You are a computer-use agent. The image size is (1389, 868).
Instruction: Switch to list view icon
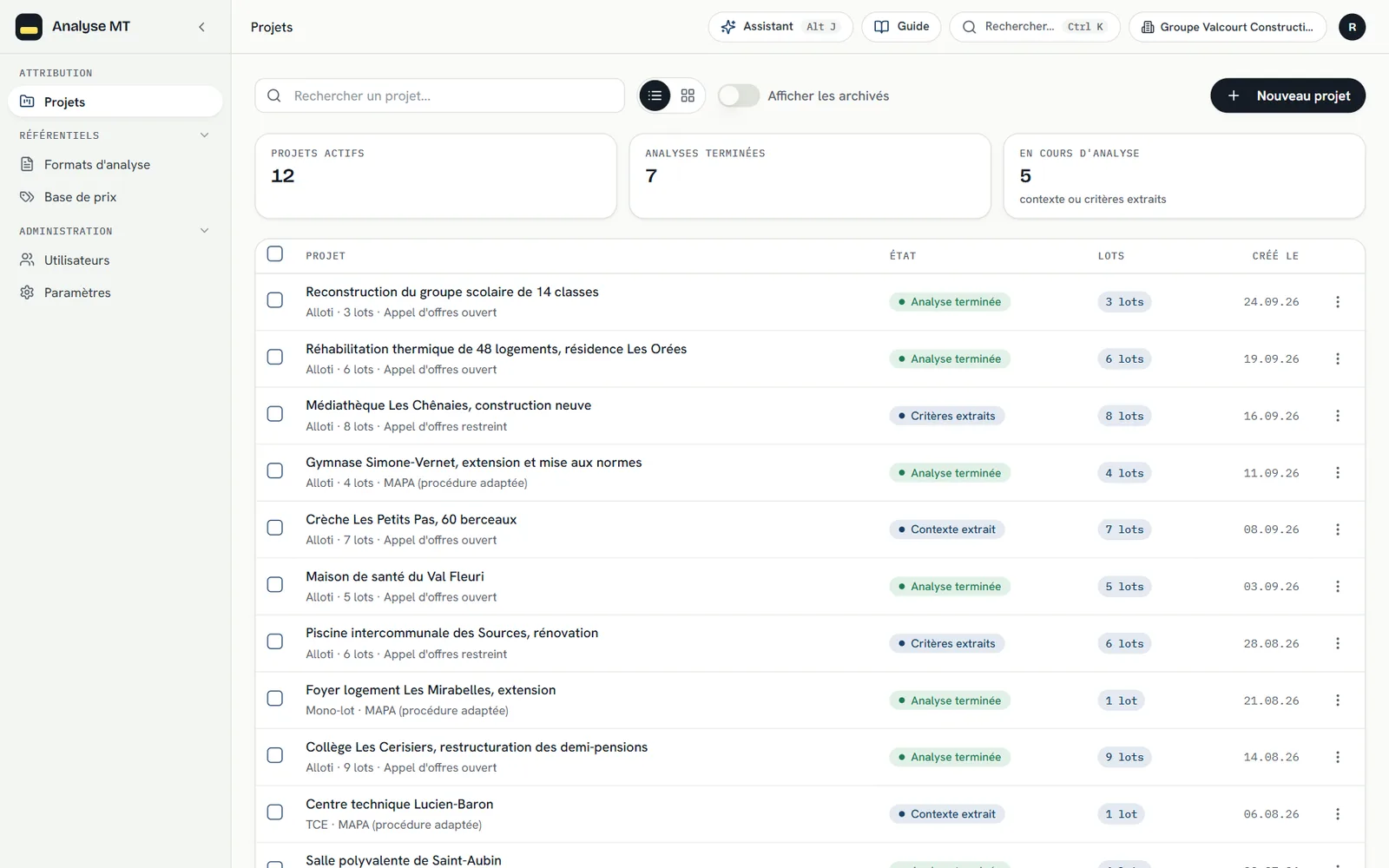click(x=655, y=95)
